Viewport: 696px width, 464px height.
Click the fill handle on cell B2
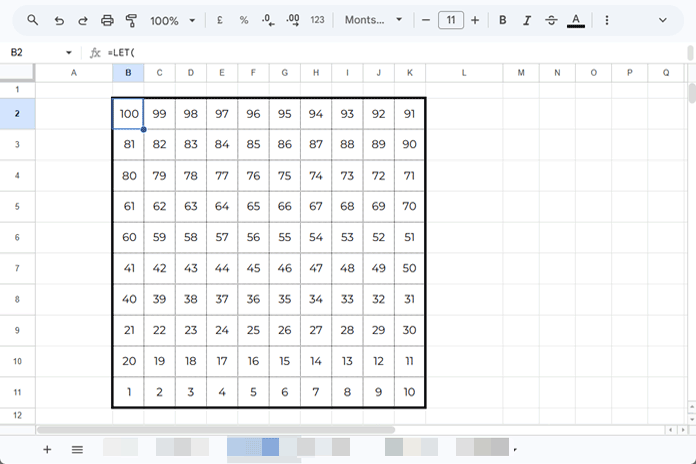click(143, 129)
